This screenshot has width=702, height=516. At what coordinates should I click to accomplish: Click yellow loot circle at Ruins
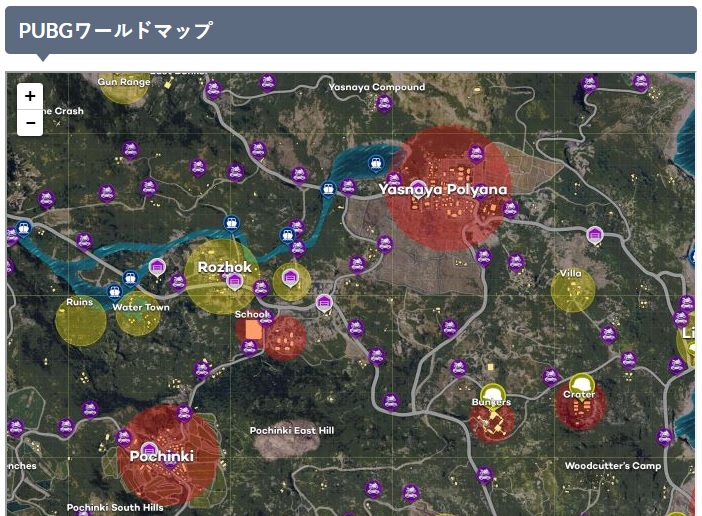pos(81,320)
